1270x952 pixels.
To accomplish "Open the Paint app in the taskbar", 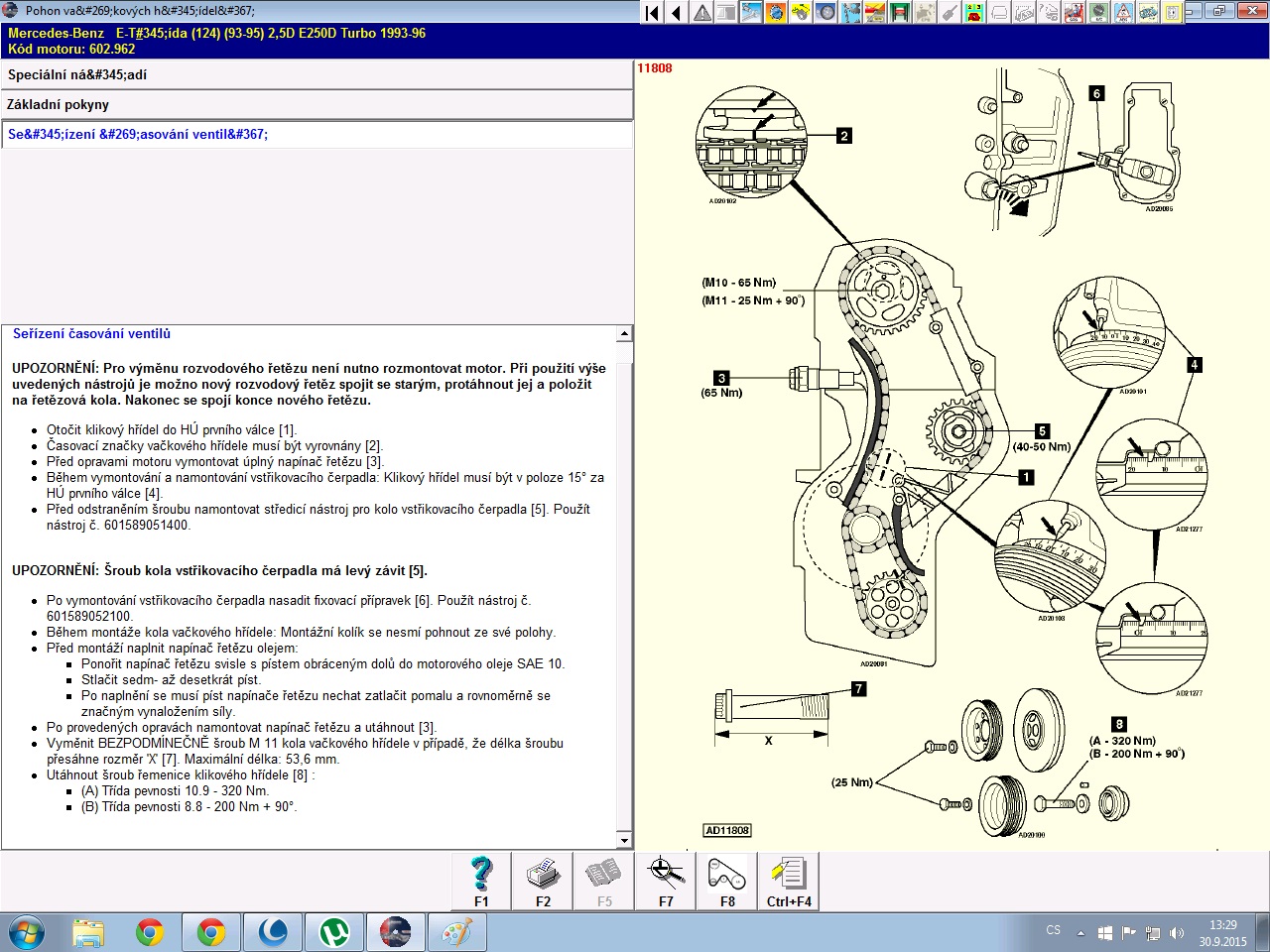I will pos(456,932).
